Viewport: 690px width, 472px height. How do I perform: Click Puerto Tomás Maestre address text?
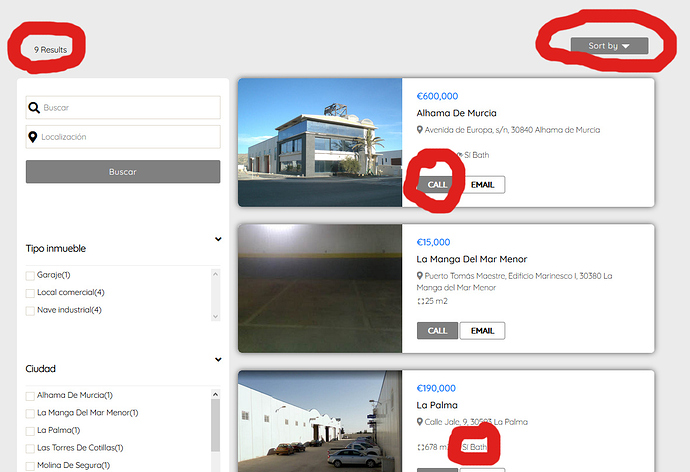click(514, 282)
